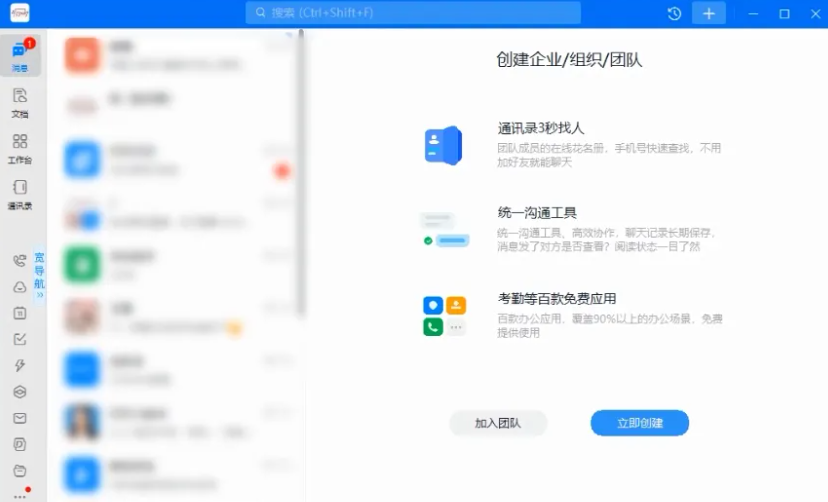Click the lightning bolt icon in sidebar
828x502 pixels.
click(20, 366)
